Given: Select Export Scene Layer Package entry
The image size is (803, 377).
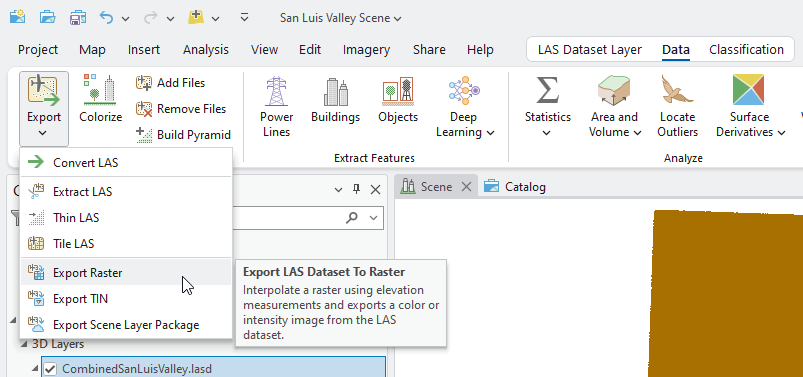Looking at the screenshot, I should 126,325.
